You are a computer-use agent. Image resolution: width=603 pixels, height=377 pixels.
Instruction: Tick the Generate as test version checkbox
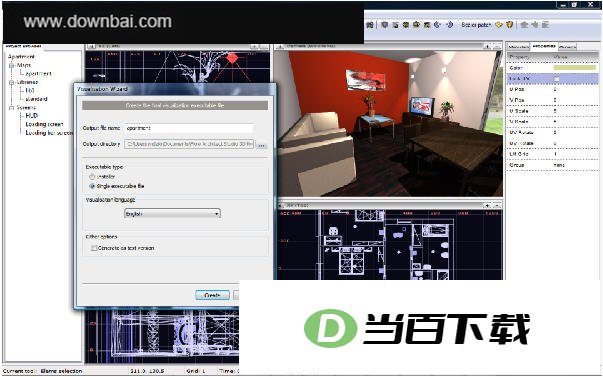point(93,248)
